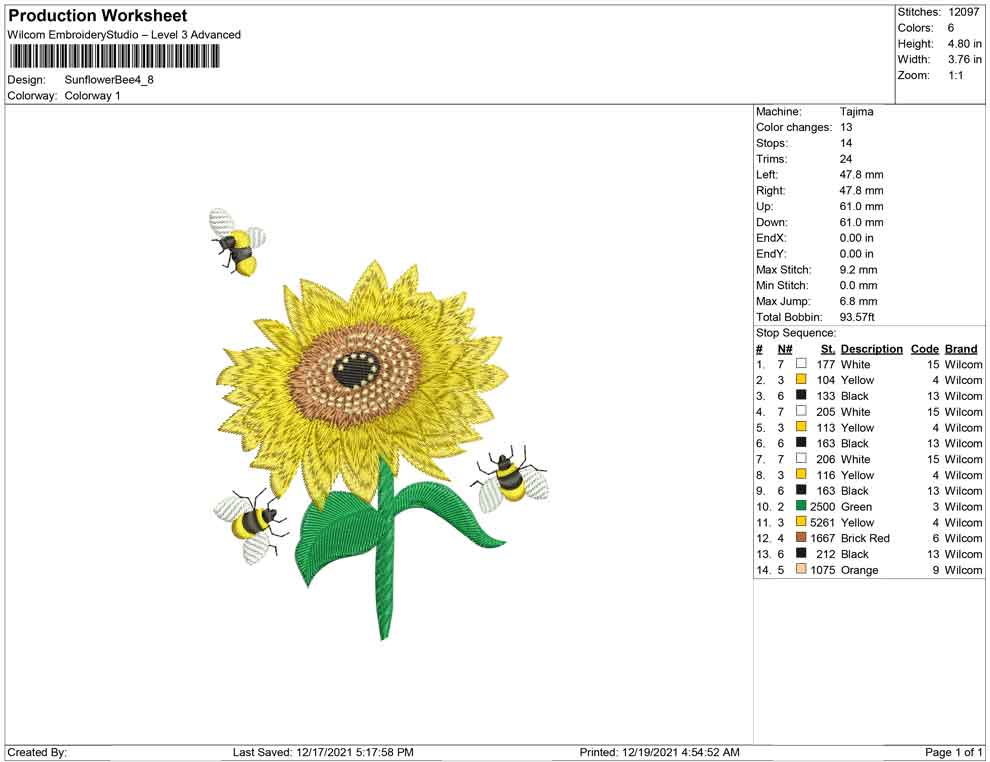Click the 'EndY:' label
This screenshot has width=990, height=762.
tap(771, 254)
